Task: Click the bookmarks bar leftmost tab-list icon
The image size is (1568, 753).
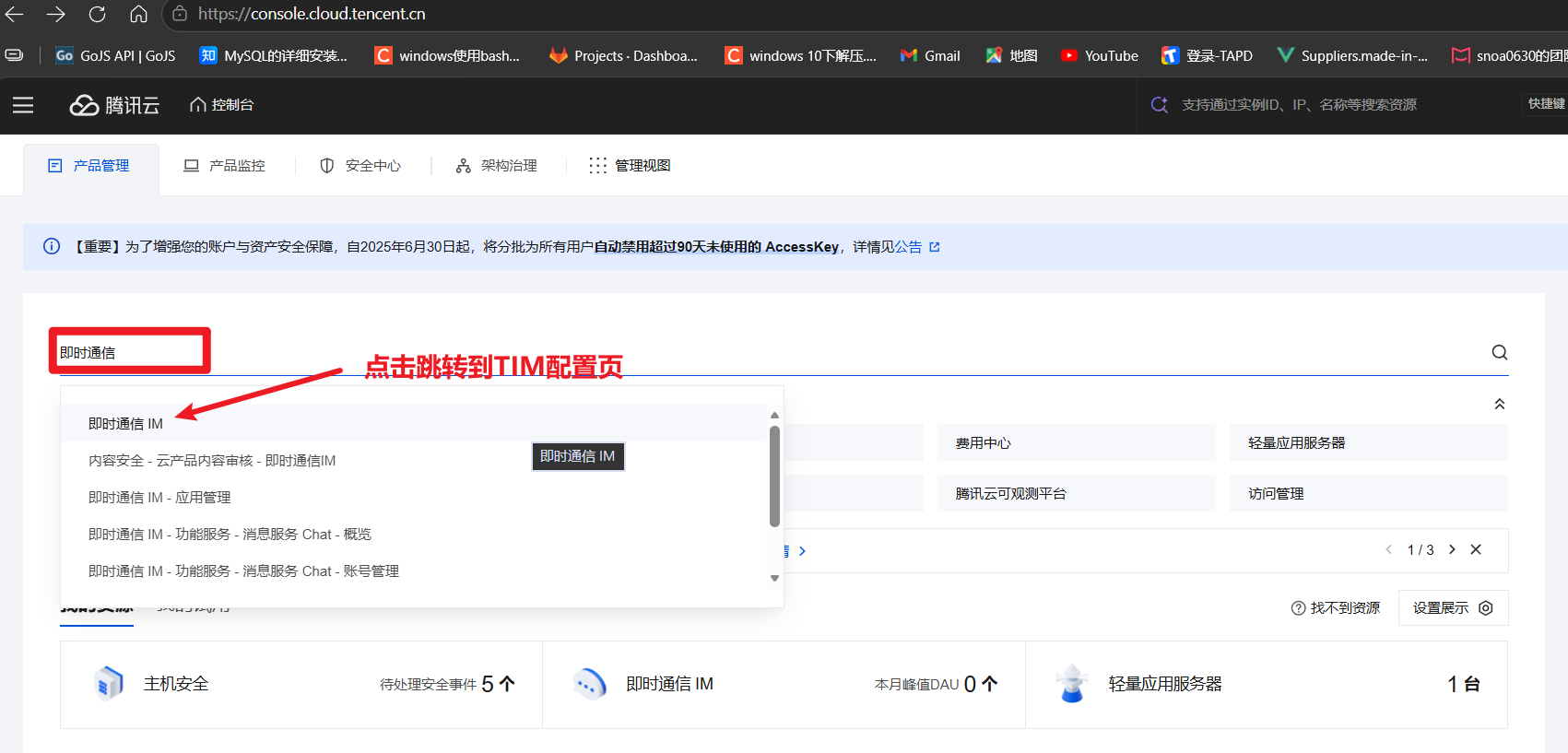Action: pyautogui.click(x=15, y=55)
